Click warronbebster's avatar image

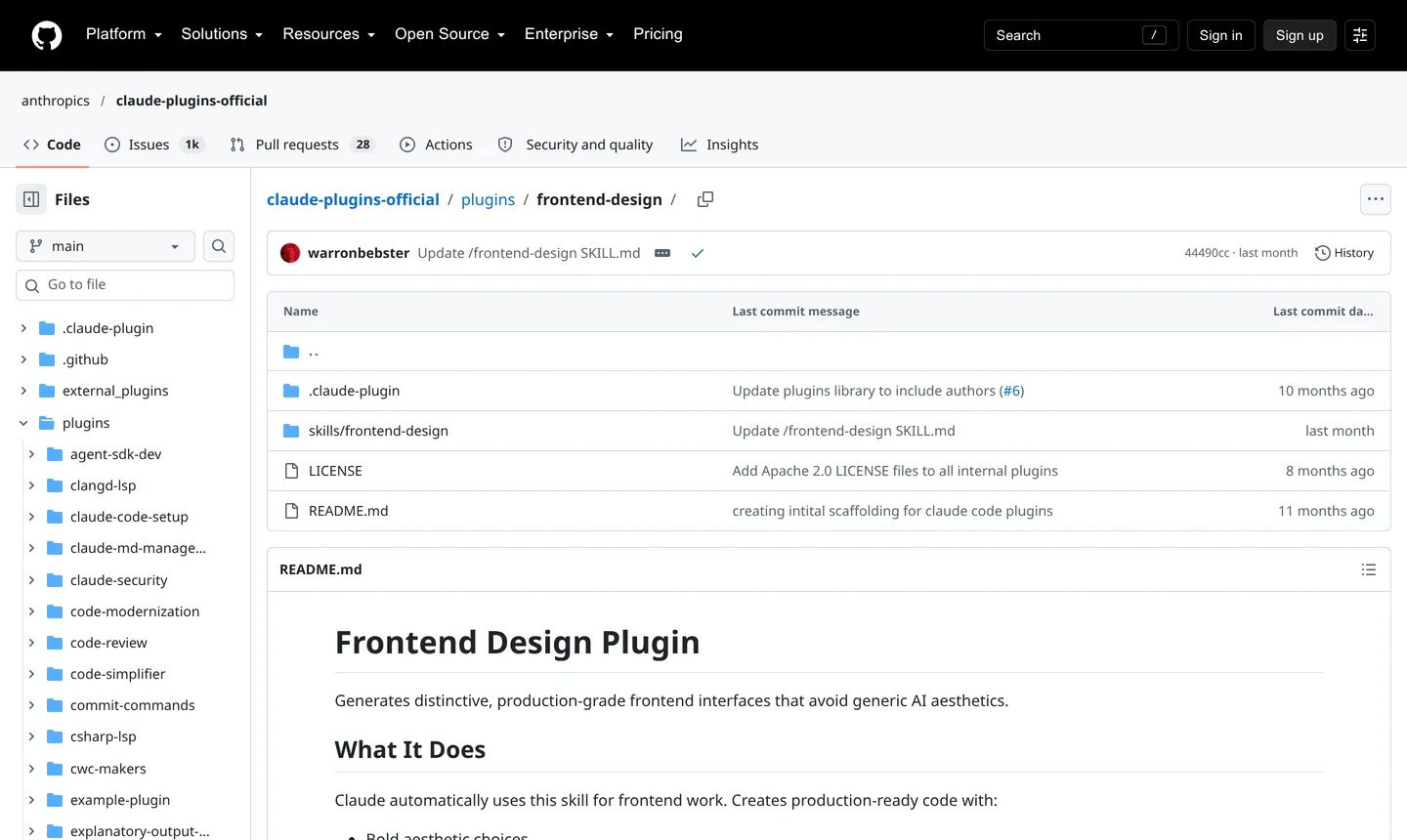tap(290, 253)
